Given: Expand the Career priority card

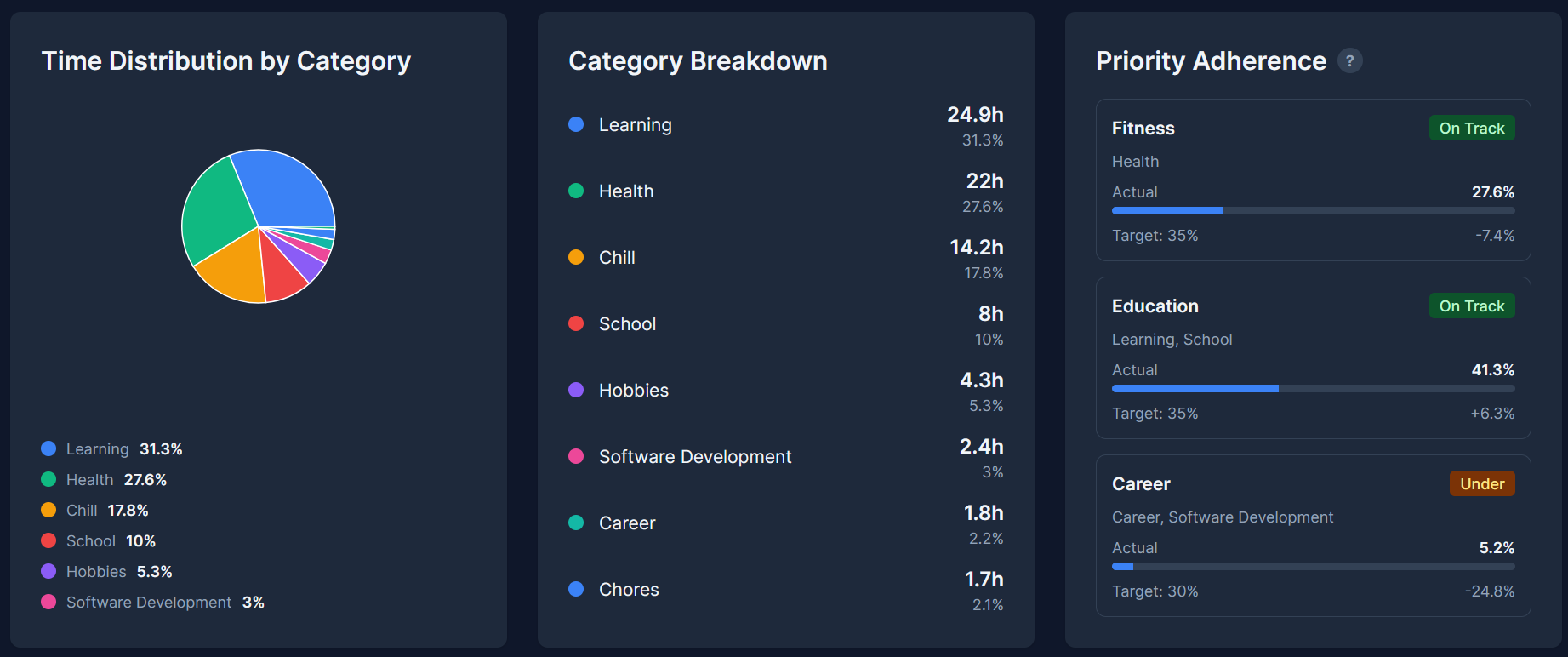Looking at the screenshot, I should tap(1313, 535).
